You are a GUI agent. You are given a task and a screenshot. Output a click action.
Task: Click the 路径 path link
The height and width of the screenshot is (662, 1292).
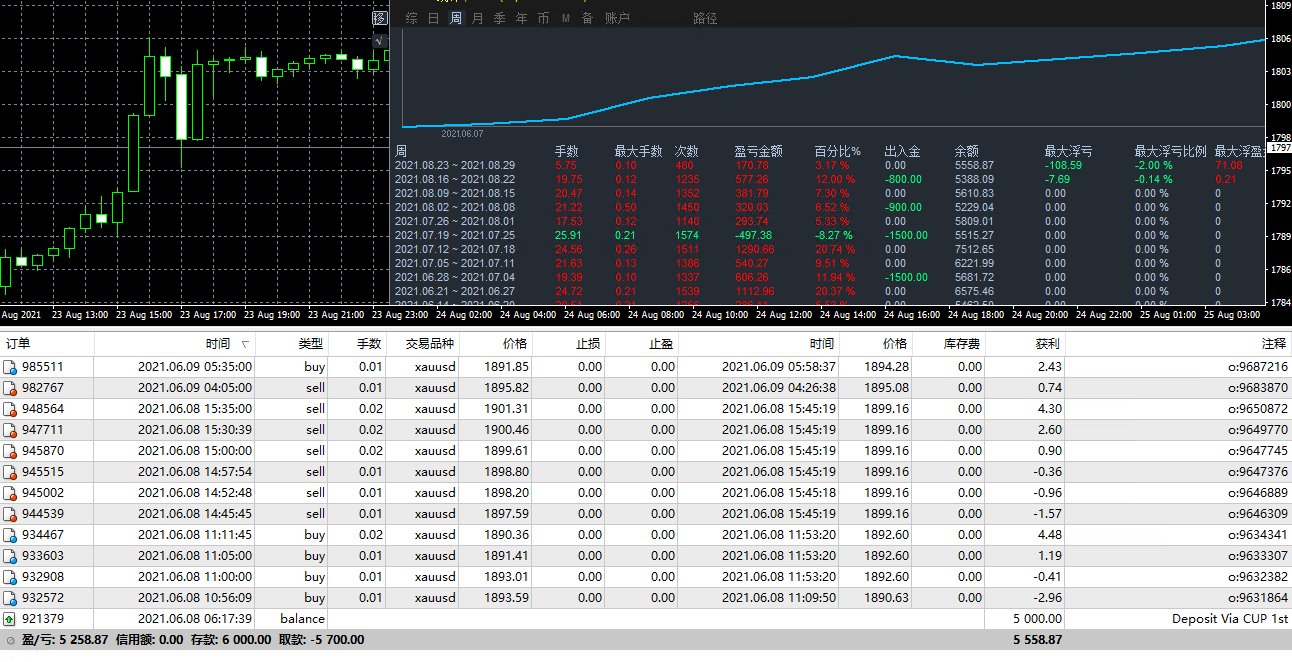pos(705,18)
